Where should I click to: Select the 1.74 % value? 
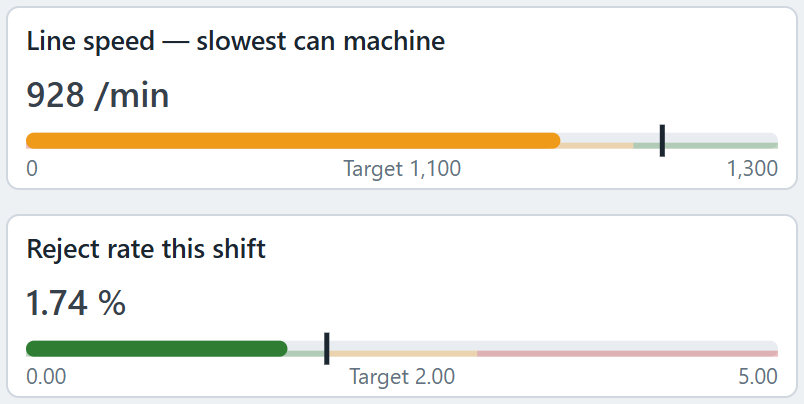tap(76, 303)
